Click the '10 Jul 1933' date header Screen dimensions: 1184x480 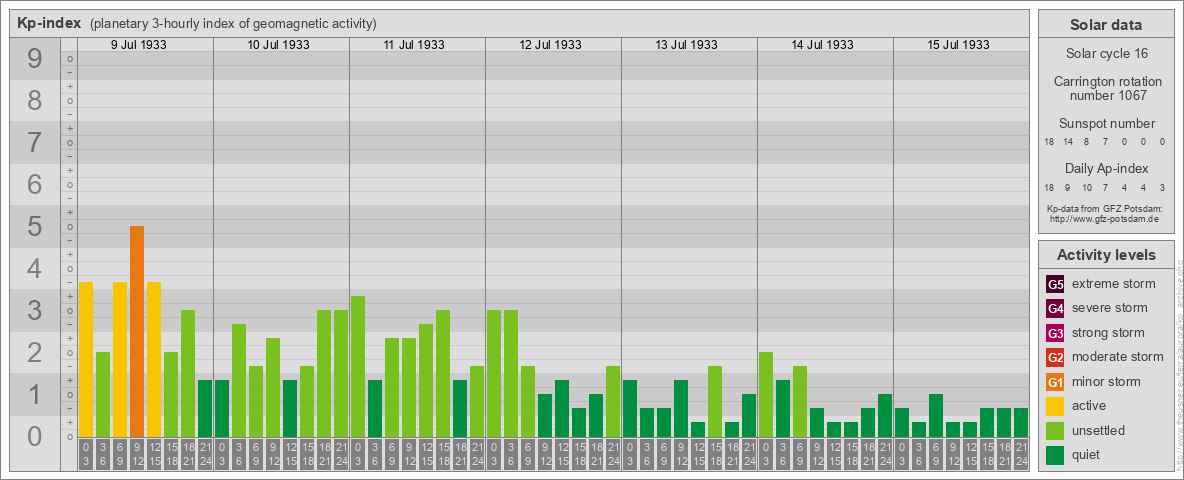coord(279,45)
